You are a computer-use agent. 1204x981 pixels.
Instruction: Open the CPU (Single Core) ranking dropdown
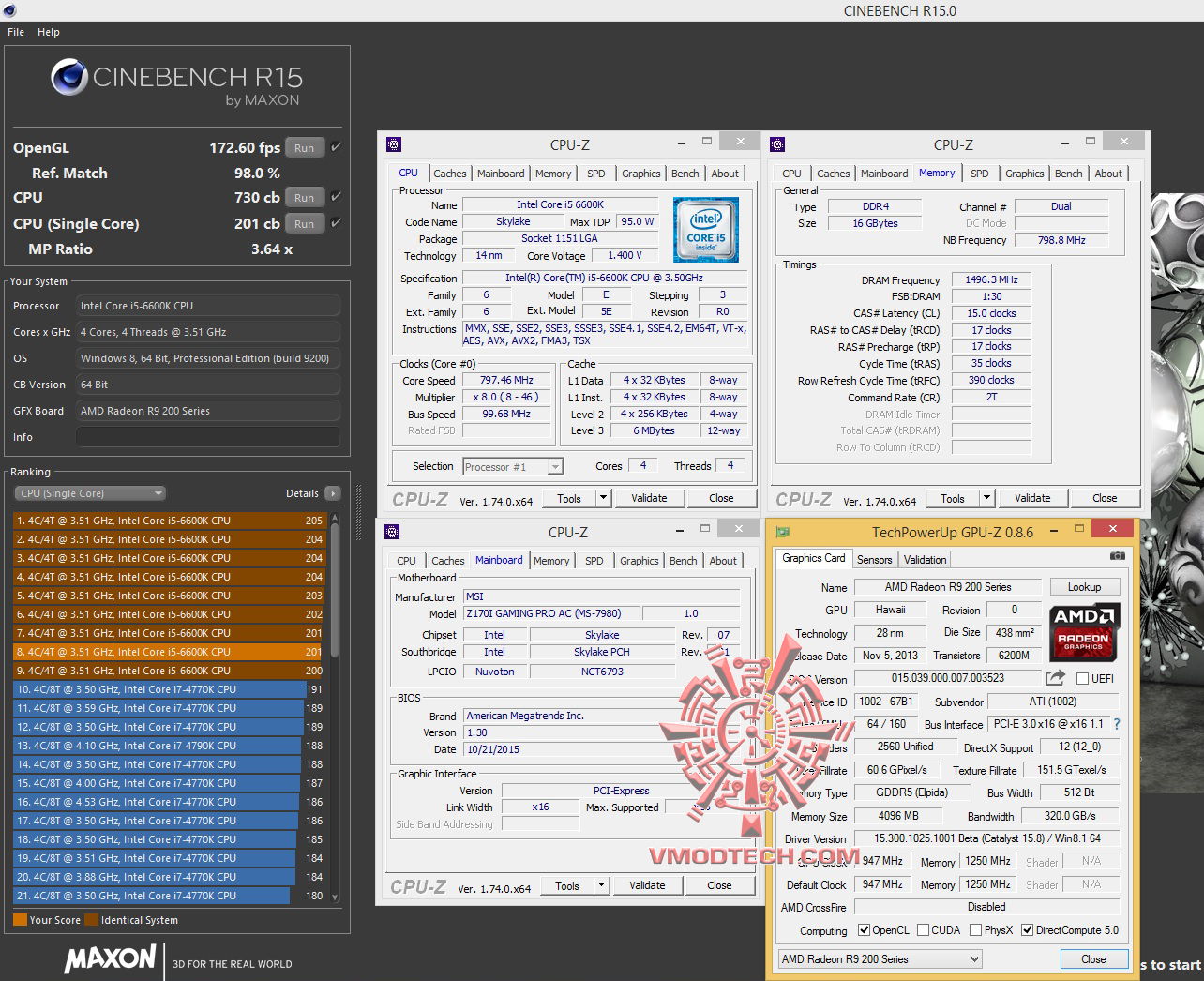[90, 493]
